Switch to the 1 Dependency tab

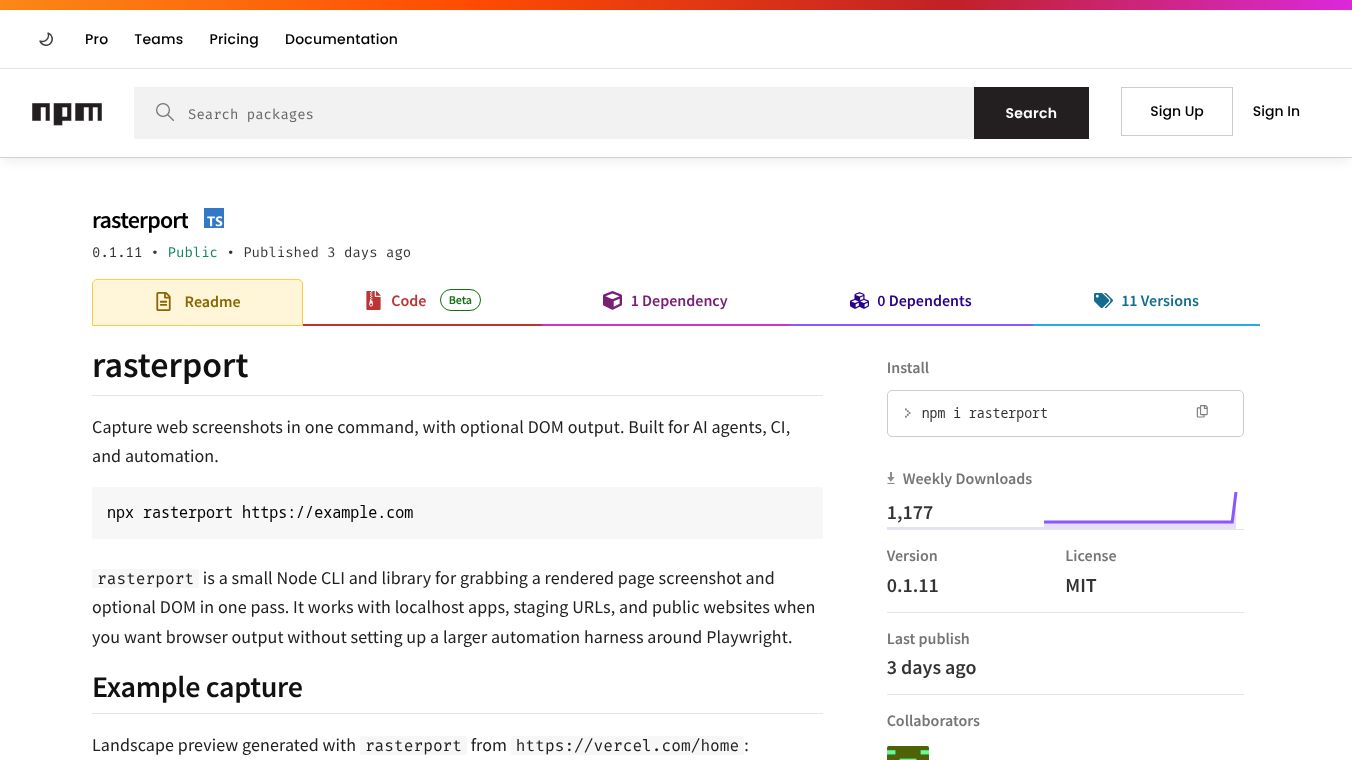coord(678,300)
